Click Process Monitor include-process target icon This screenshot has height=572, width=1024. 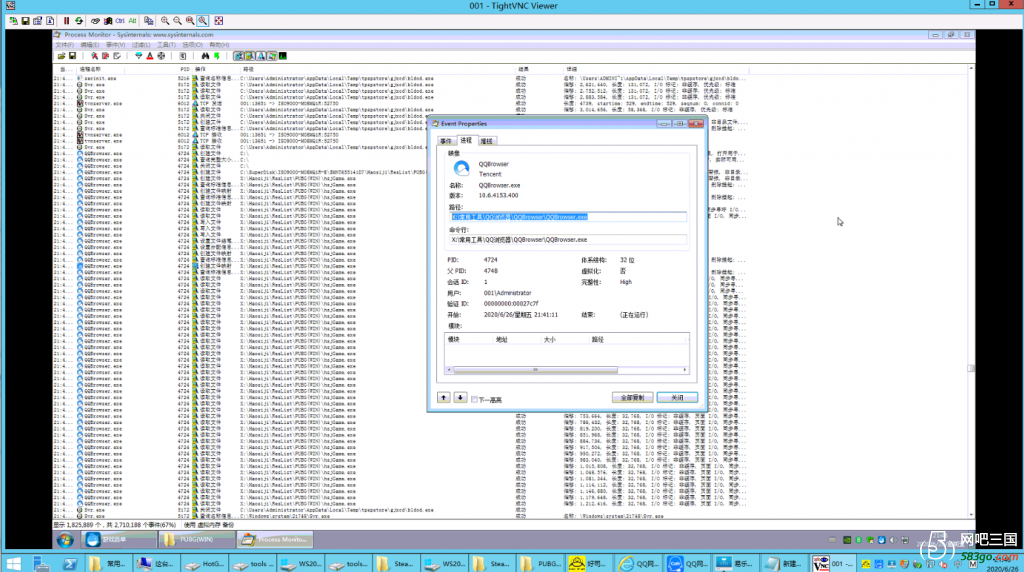161,56
